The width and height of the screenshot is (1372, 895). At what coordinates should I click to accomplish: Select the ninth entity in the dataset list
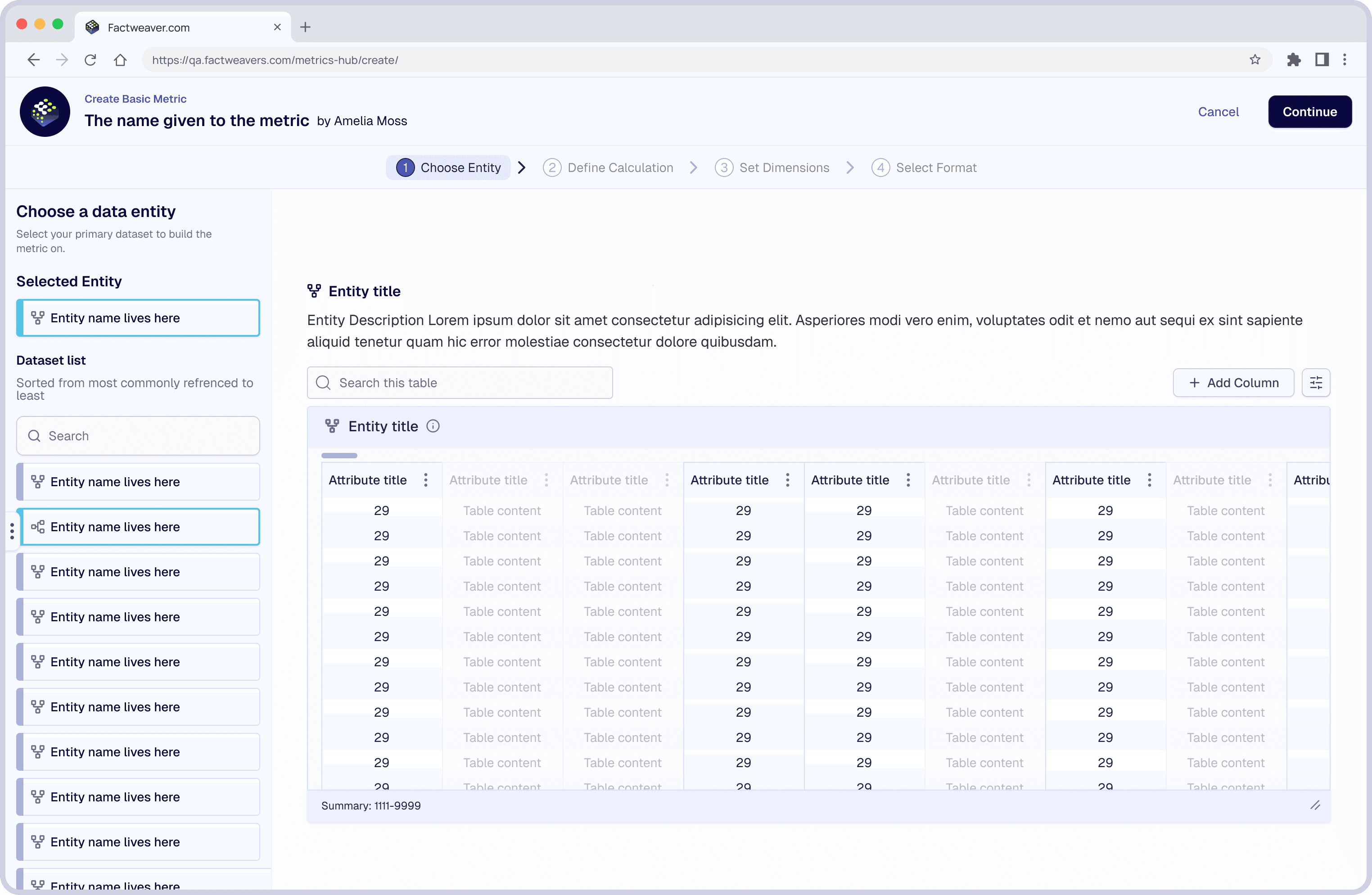pos(138,841)
